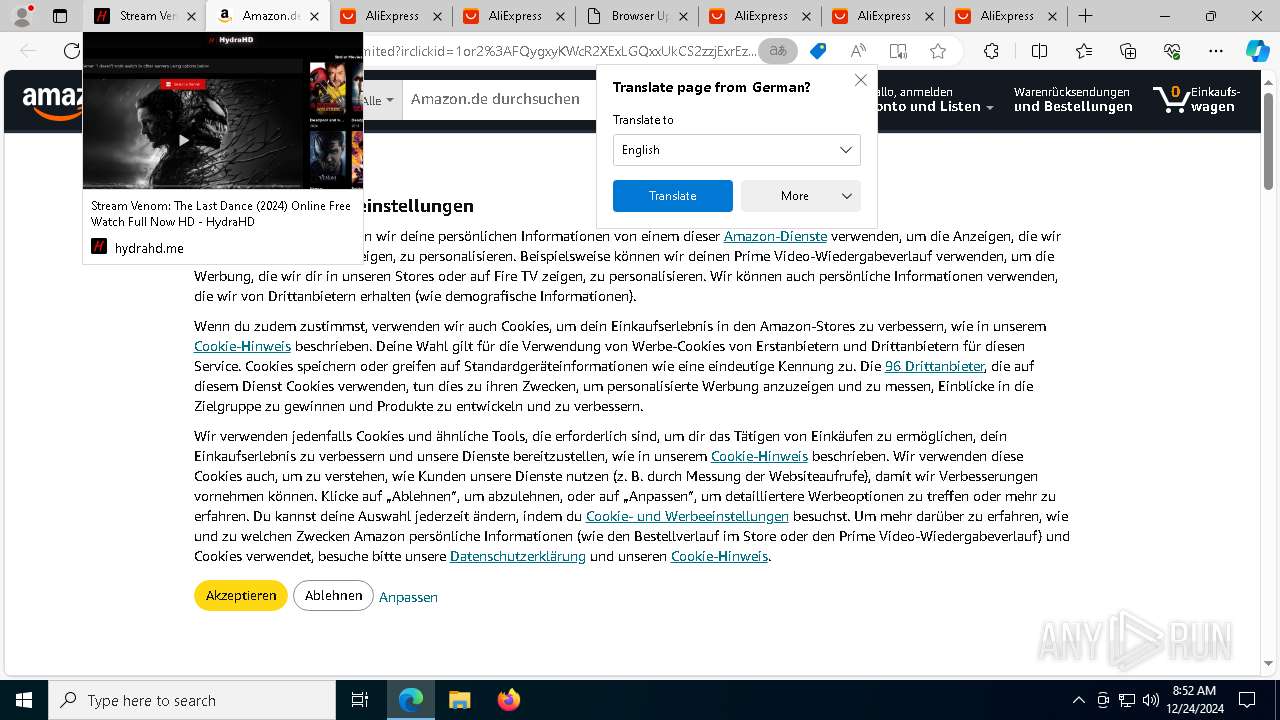Screen dimensions: 1280x720
Task: Add this page to favorites star
Action: [938, 51]
